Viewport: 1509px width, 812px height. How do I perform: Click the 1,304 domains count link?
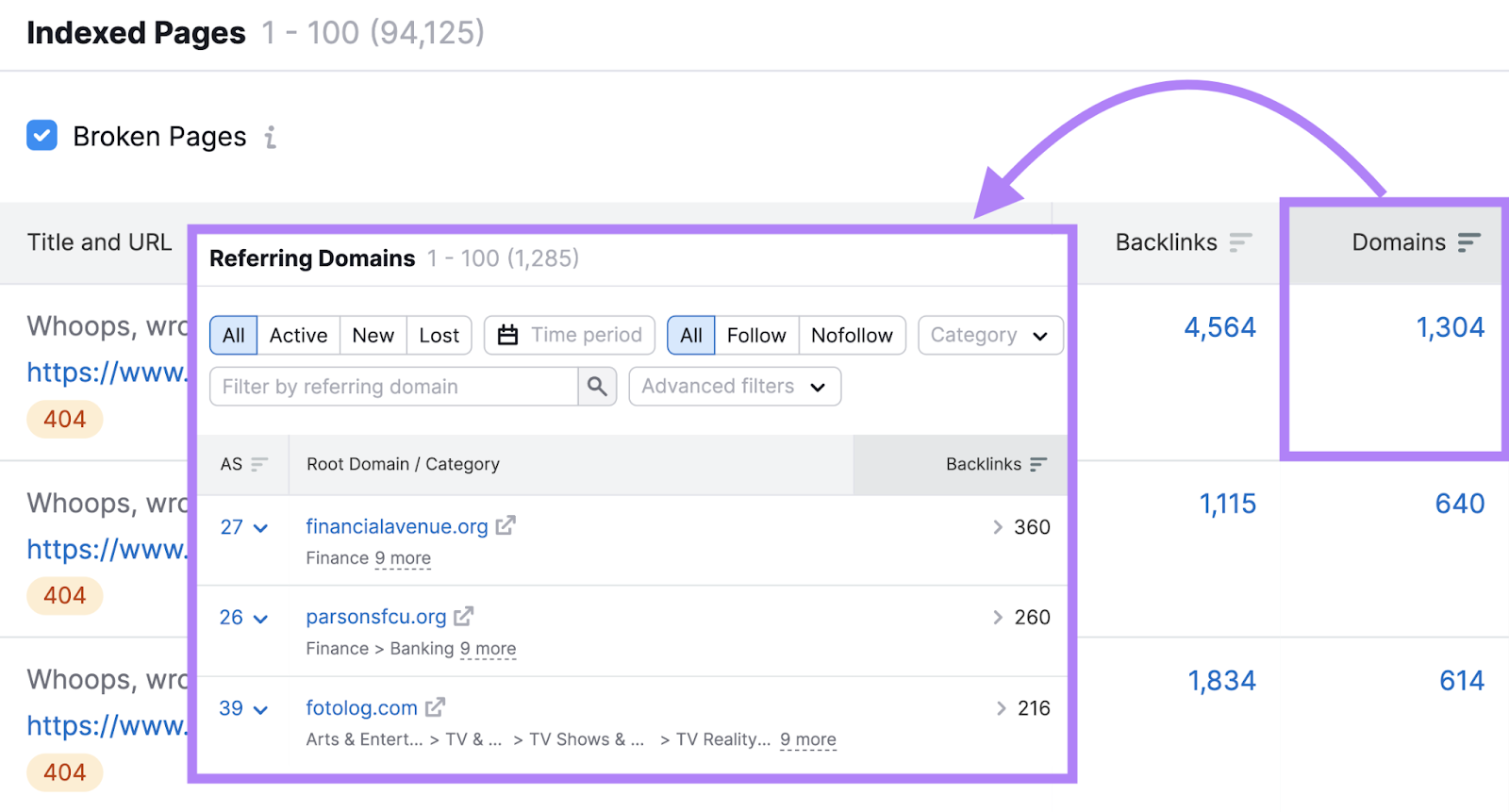tap(1450, 327)
